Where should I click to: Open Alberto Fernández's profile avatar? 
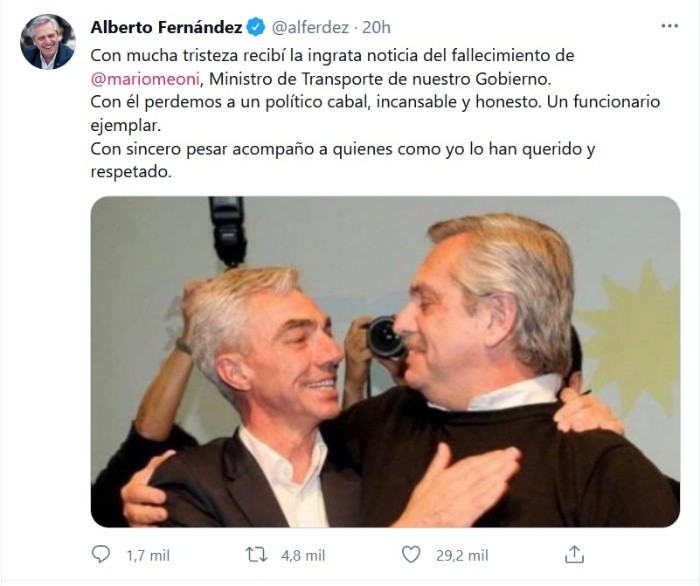[48, 42]
